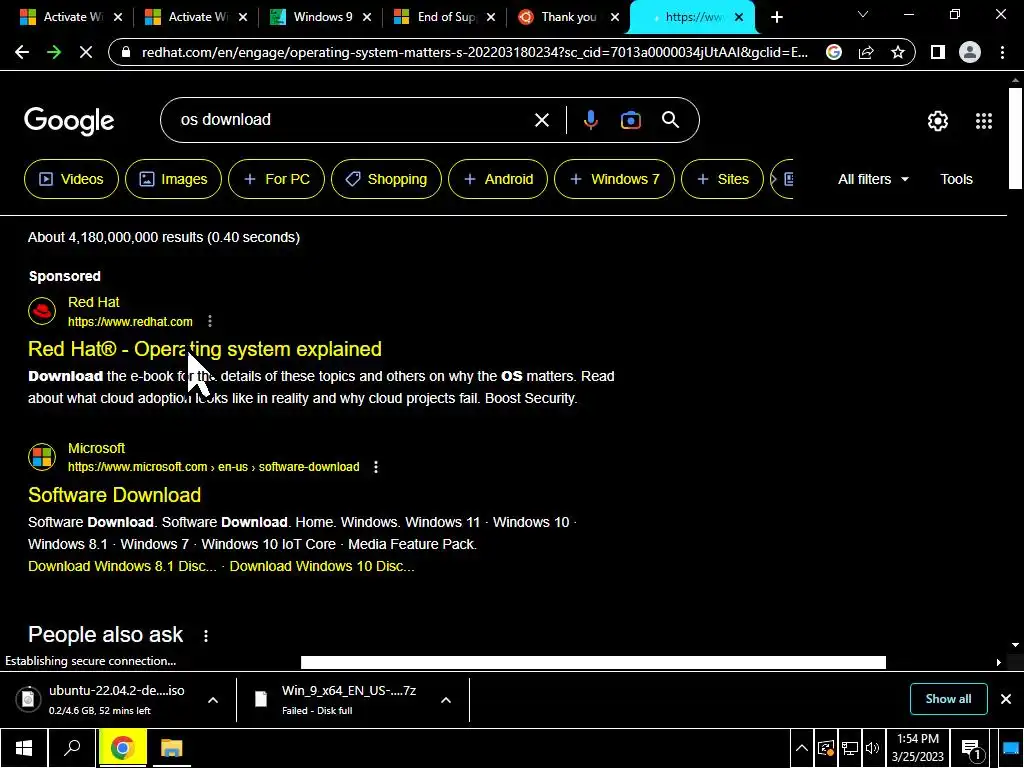Show hidden system tray icons
1024x768 pixels.
(802, 748)
